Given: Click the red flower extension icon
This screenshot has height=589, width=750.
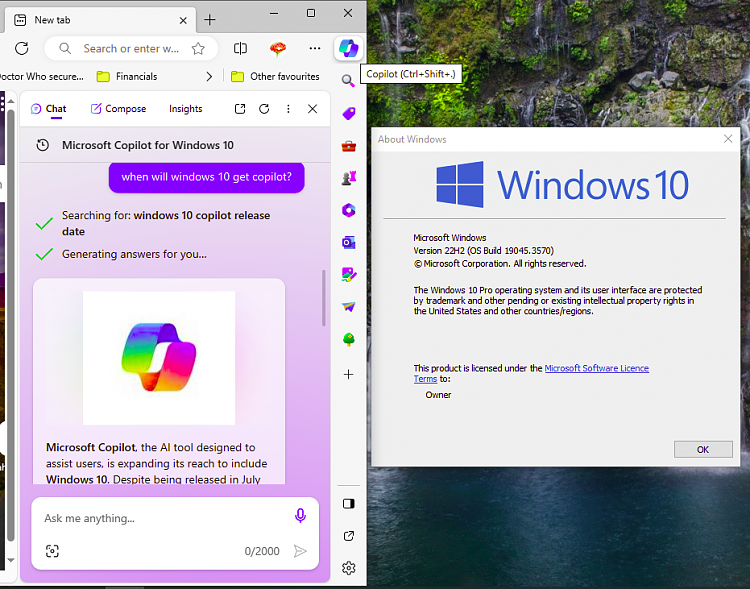Looking at the screenshot, I should point(278,48).
